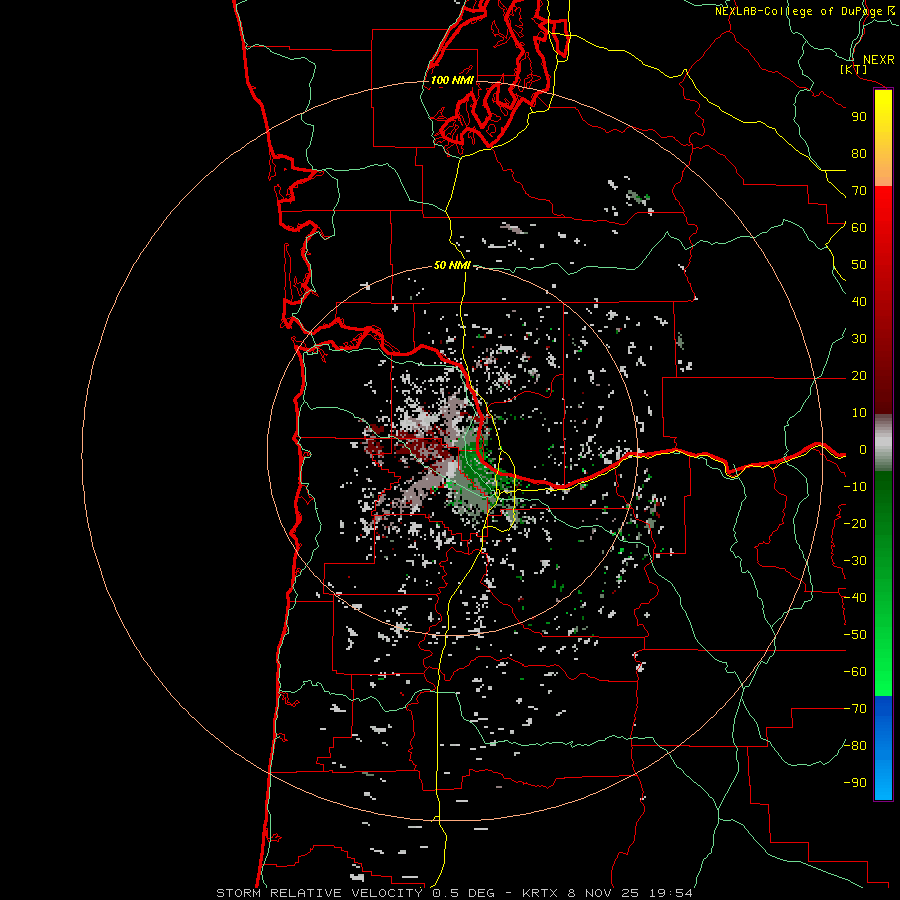Click the 60 value on velocity scale
This screenshot has width=900, height=900.
[859, 228]
